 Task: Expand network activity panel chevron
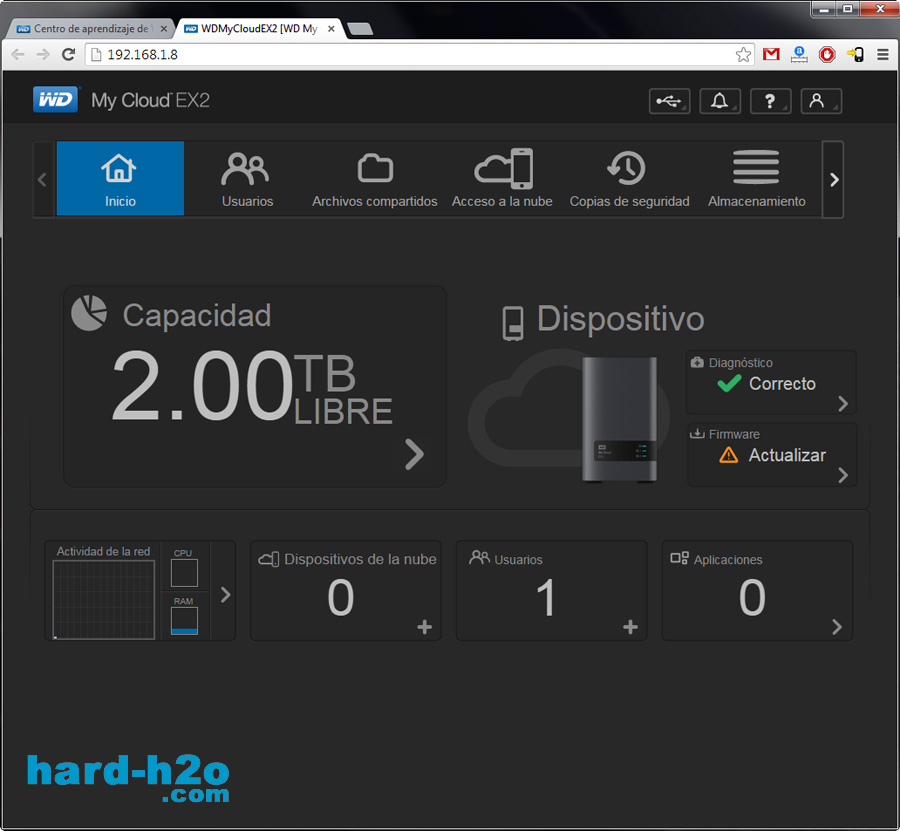click(226, 595)
